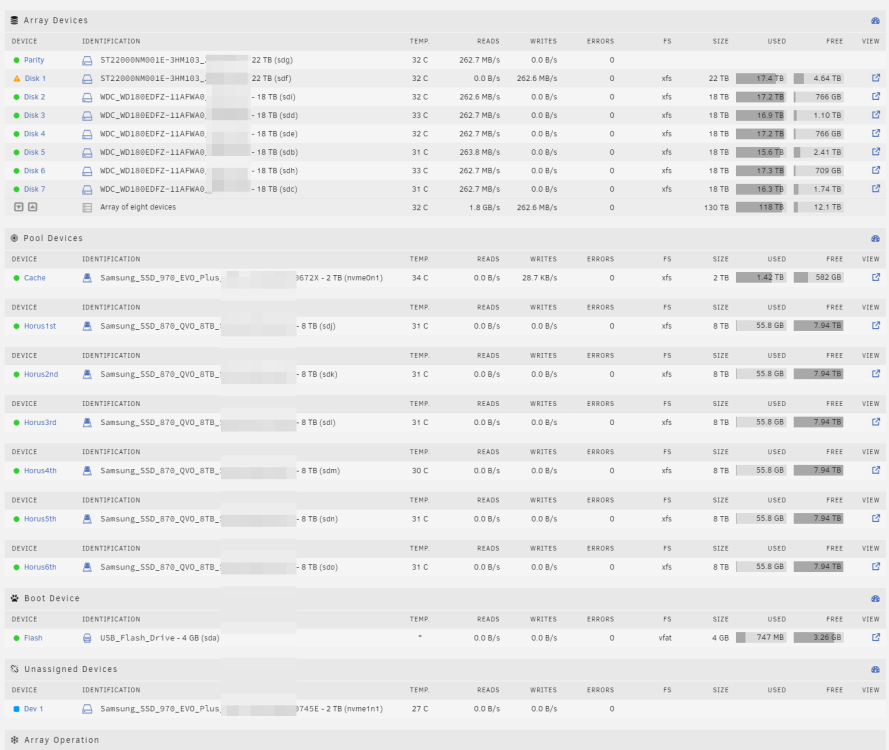Browse Disk 4 via its view icon
Image resolution: width=889 pixels, height=750 pixels.
click(x=876, y=133)
